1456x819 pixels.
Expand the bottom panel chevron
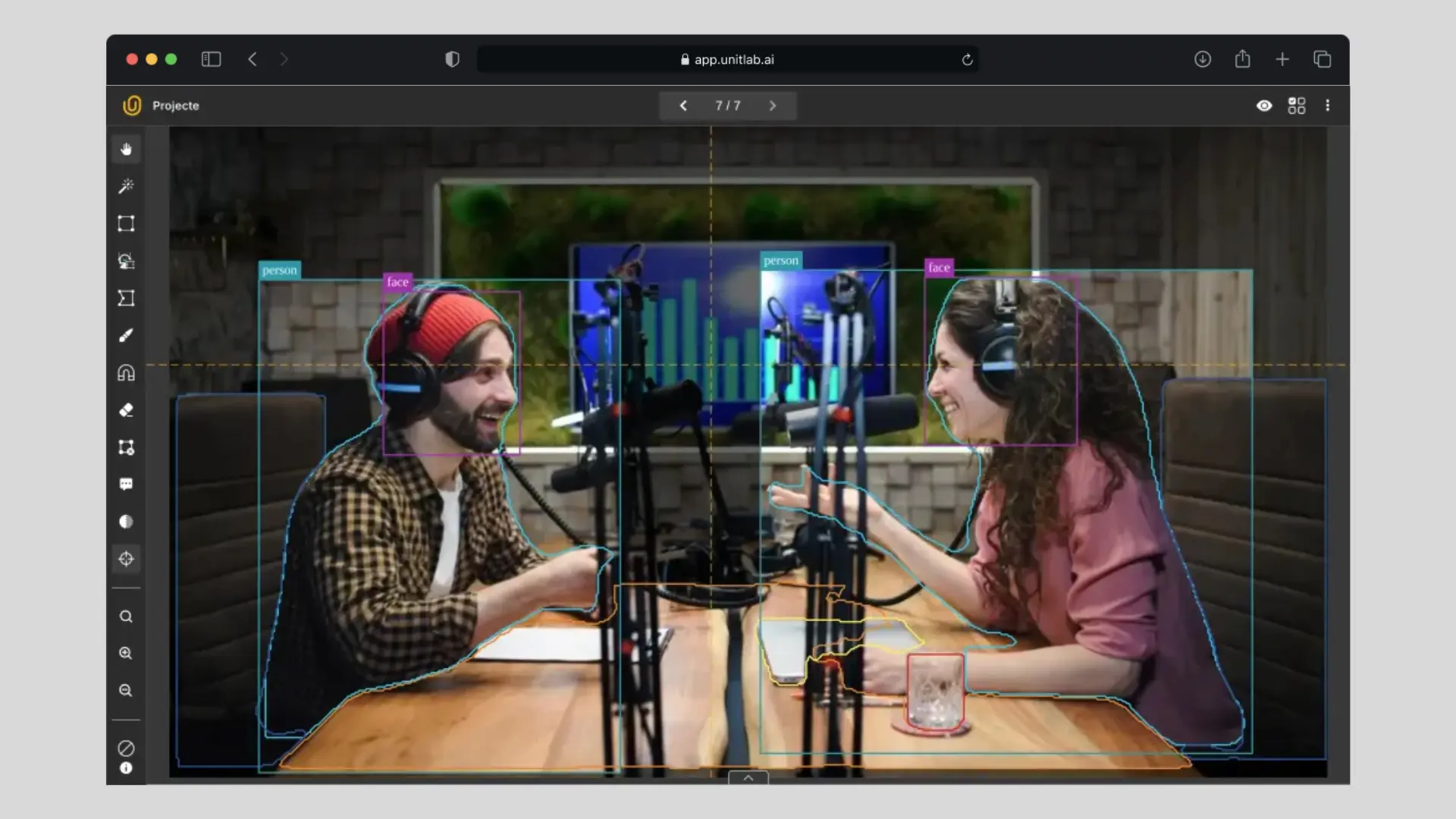pos(748,777)
